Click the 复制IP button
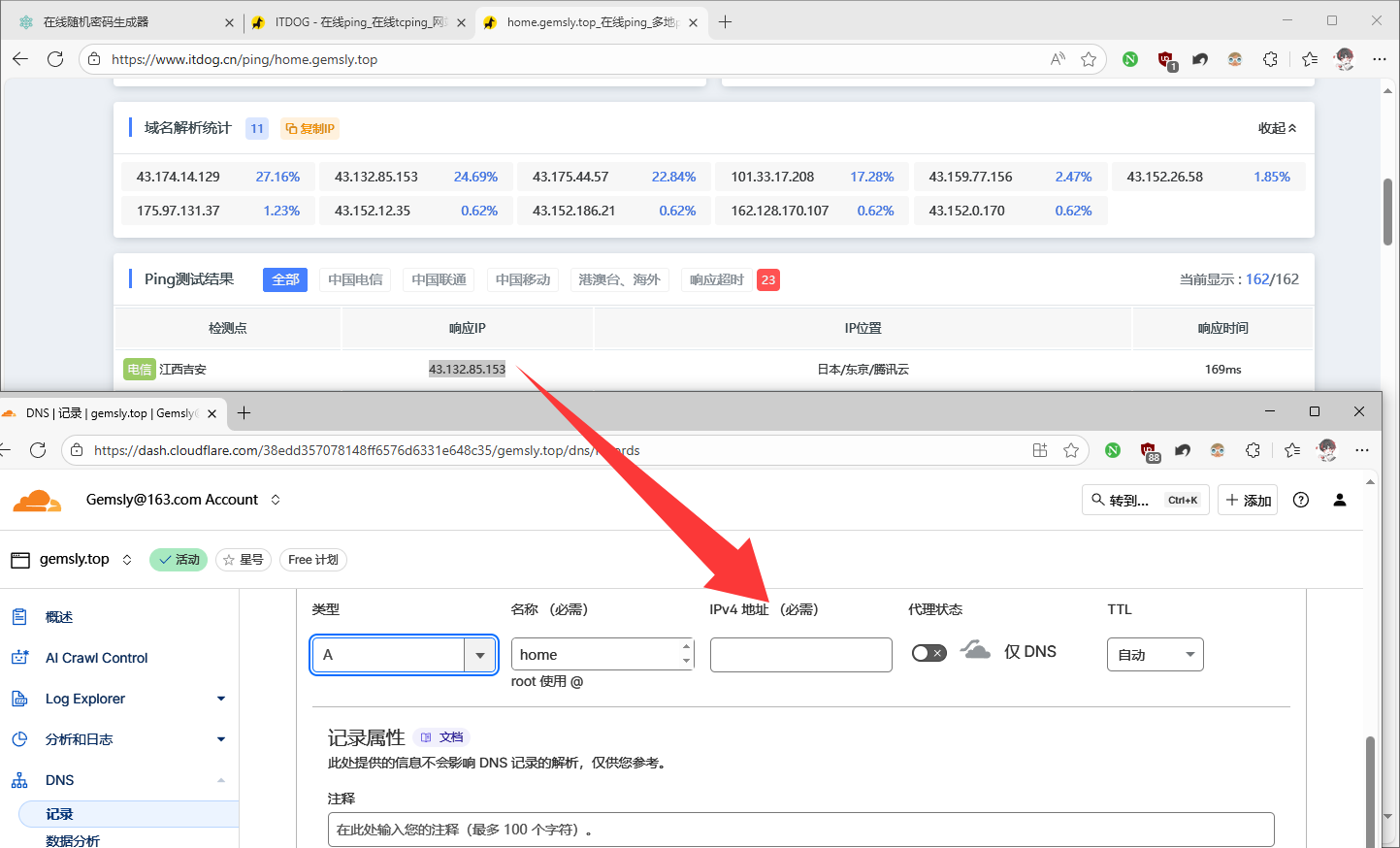1400x848 pixels. pos(309,128)
